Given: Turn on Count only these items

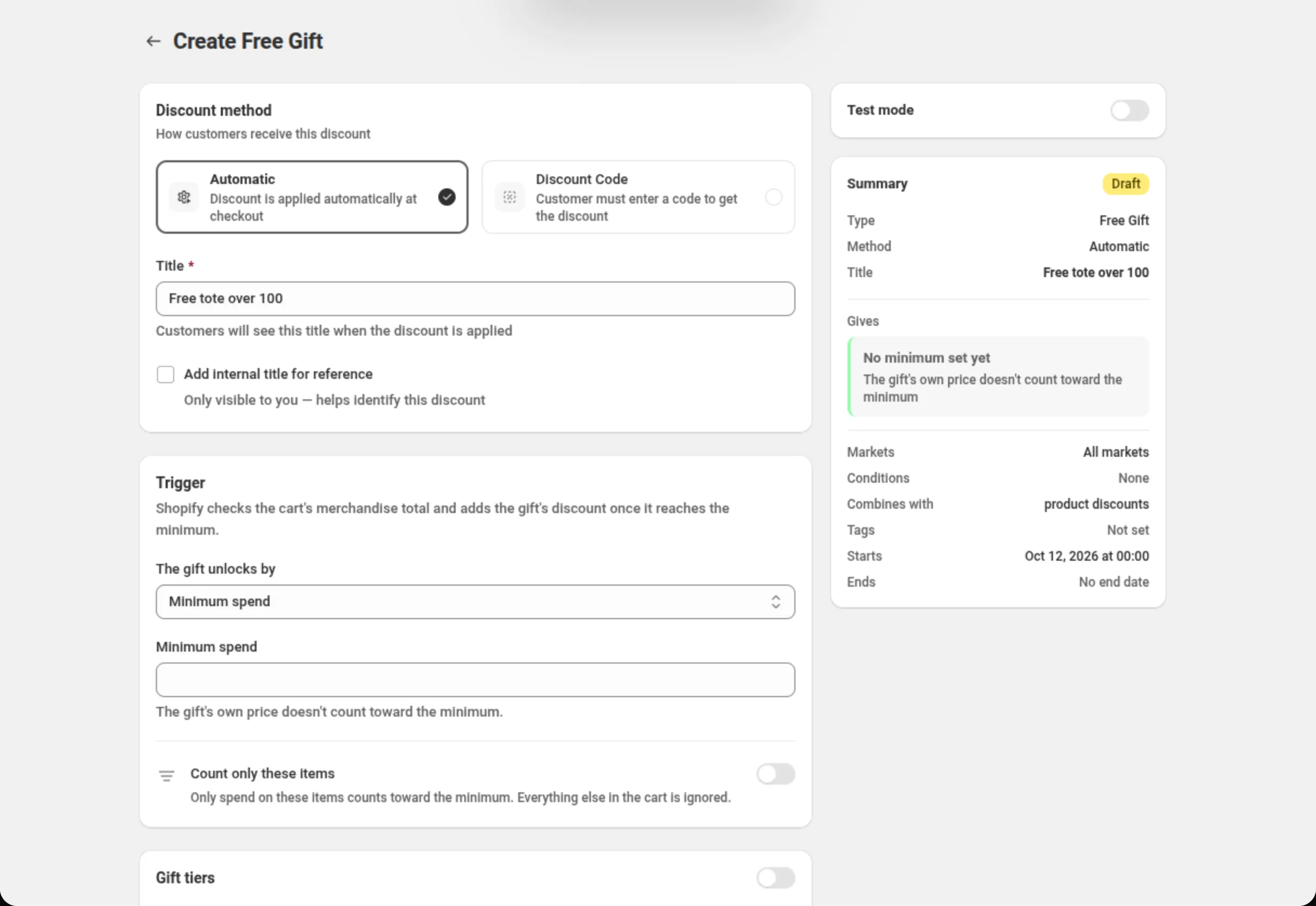Looking at the screenshot, I should pyautogui.click(x=776, y=774).
